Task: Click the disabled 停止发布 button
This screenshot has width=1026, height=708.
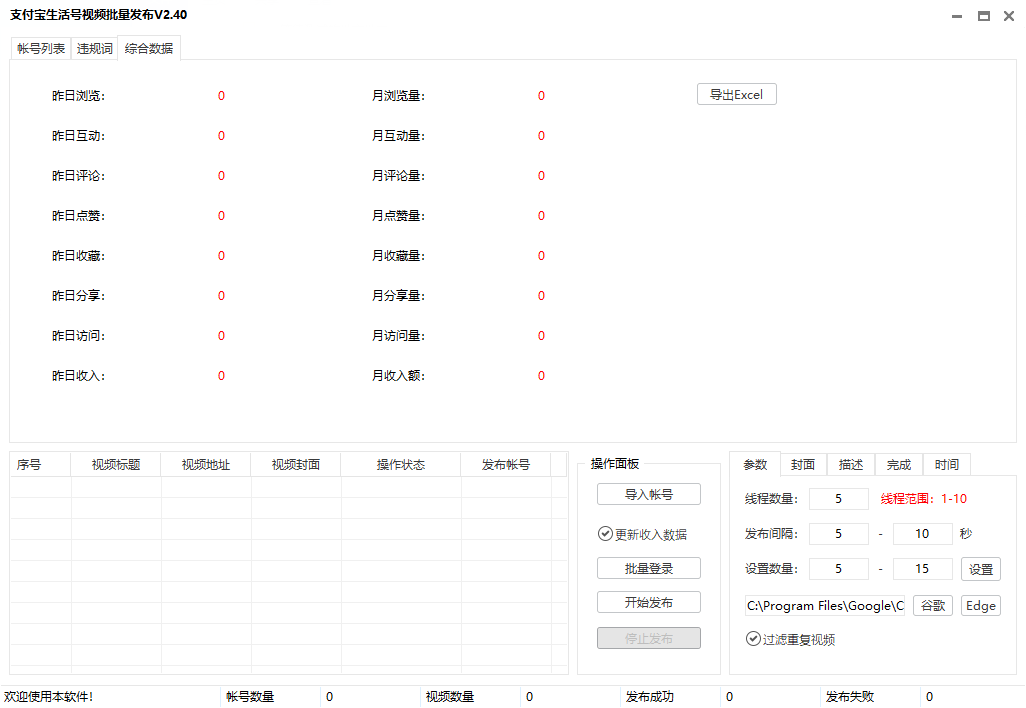Action: (648, 638)
